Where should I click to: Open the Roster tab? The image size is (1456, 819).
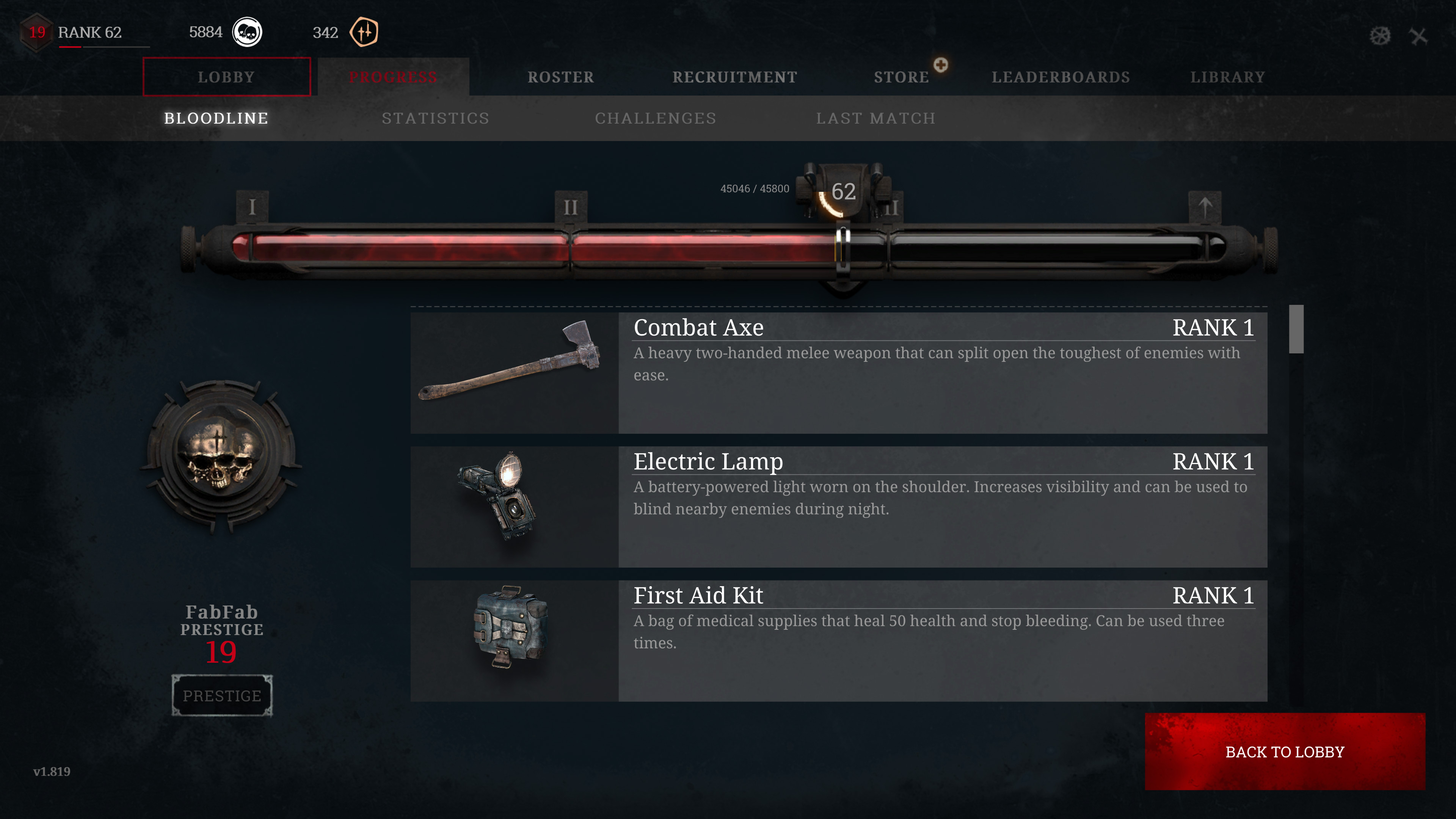tap(561, 77)
